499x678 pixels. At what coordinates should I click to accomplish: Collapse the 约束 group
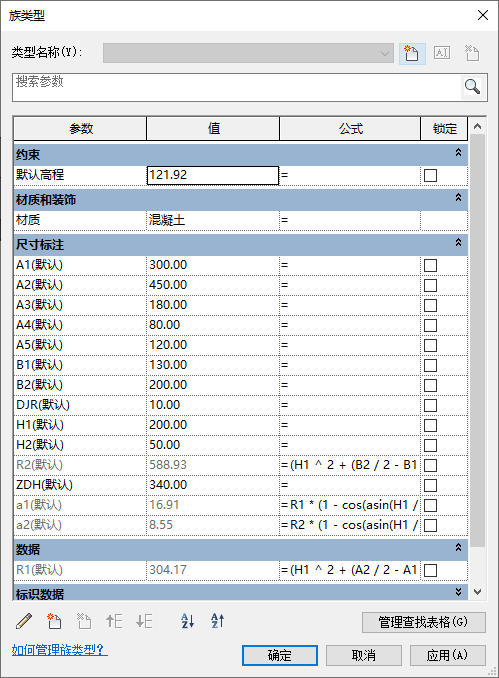[x=458, y=153]
